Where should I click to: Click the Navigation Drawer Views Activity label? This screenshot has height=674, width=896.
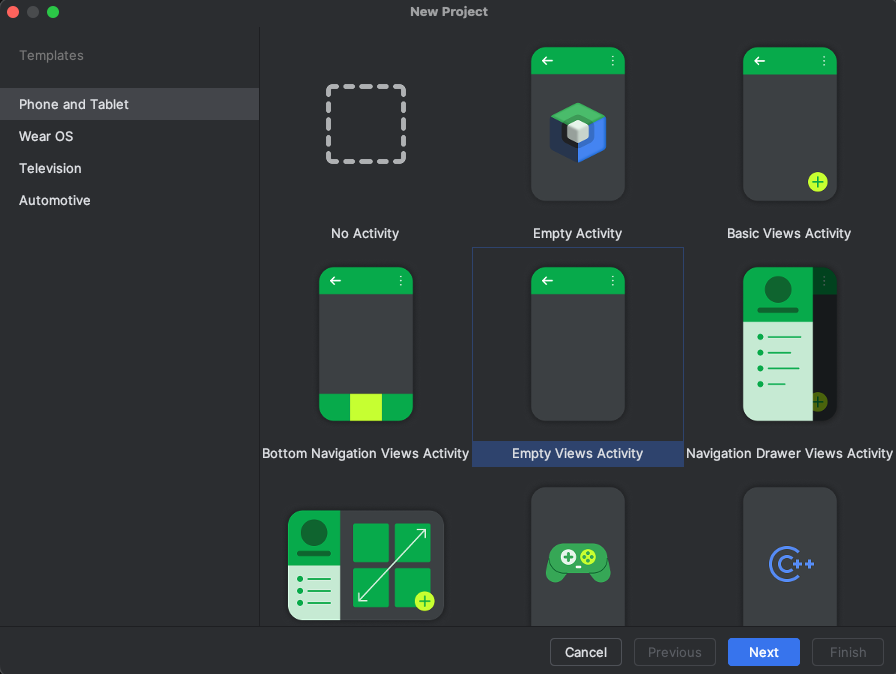pyautogui.click(x=789, y=453)
